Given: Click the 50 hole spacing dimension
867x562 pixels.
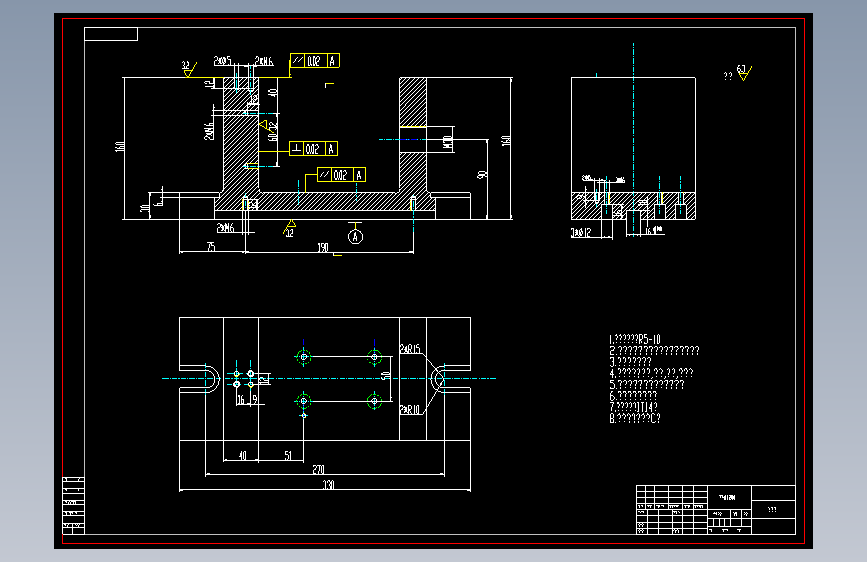Looking at the screenshot, I should pos(385,376).
